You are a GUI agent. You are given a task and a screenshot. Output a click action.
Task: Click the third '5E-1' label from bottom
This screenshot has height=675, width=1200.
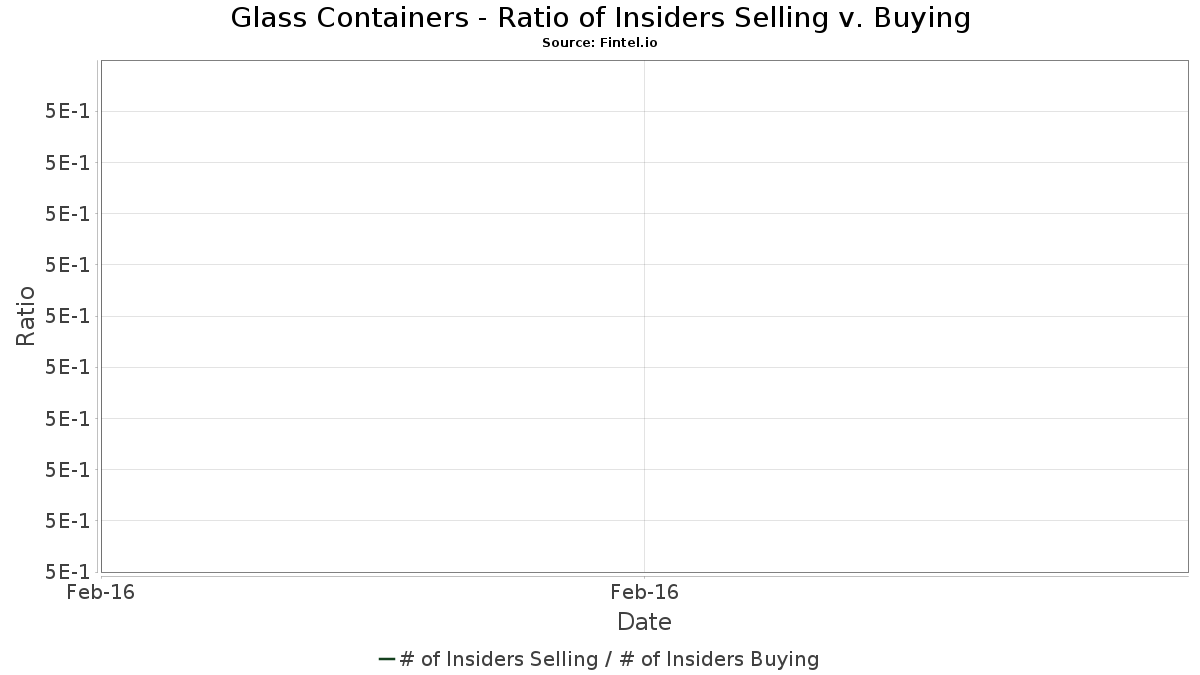(x=67, y=469)
